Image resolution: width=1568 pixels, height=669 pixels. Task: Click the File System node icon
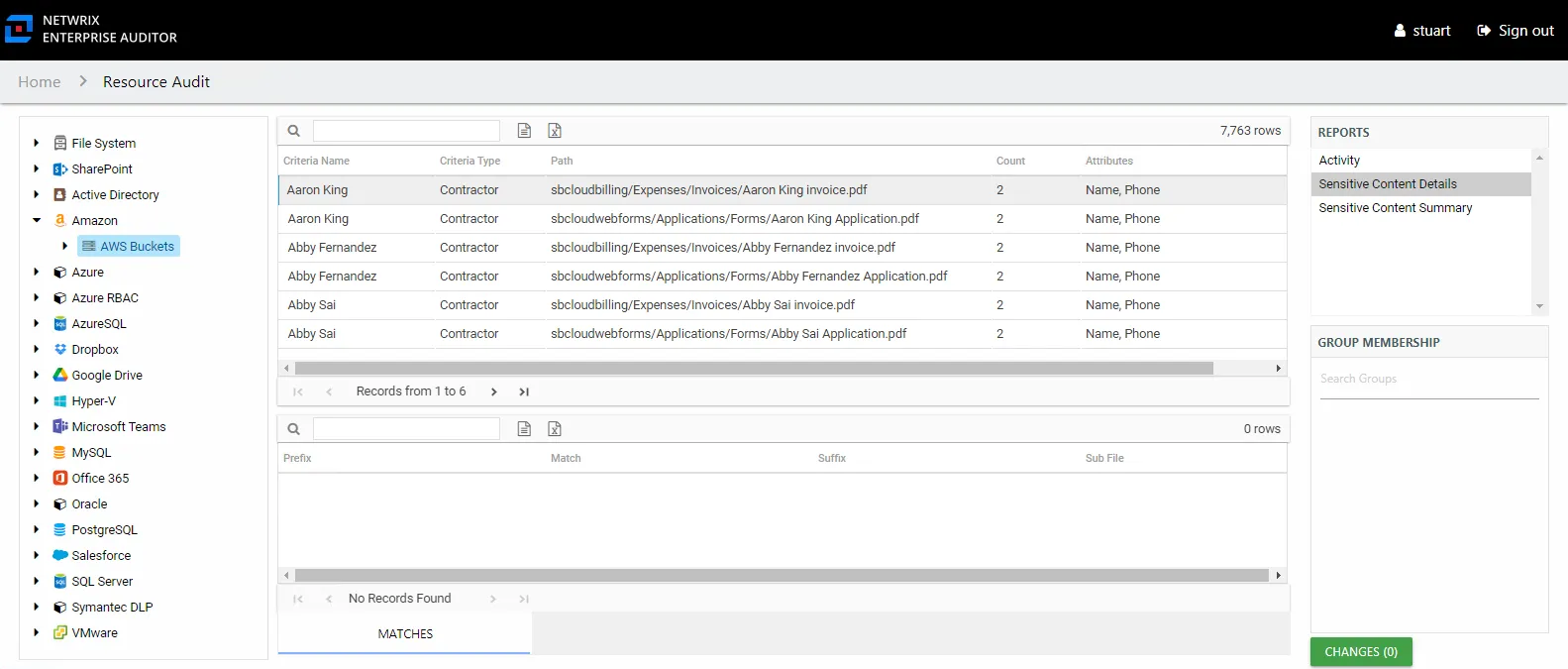pos(60,143)
